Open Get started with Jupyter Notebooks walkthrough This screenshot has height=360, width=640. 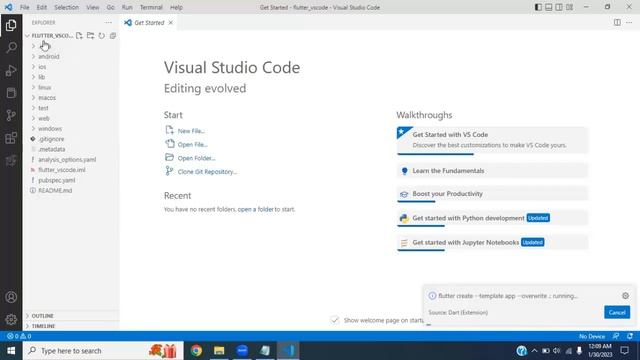coord(492,242)
